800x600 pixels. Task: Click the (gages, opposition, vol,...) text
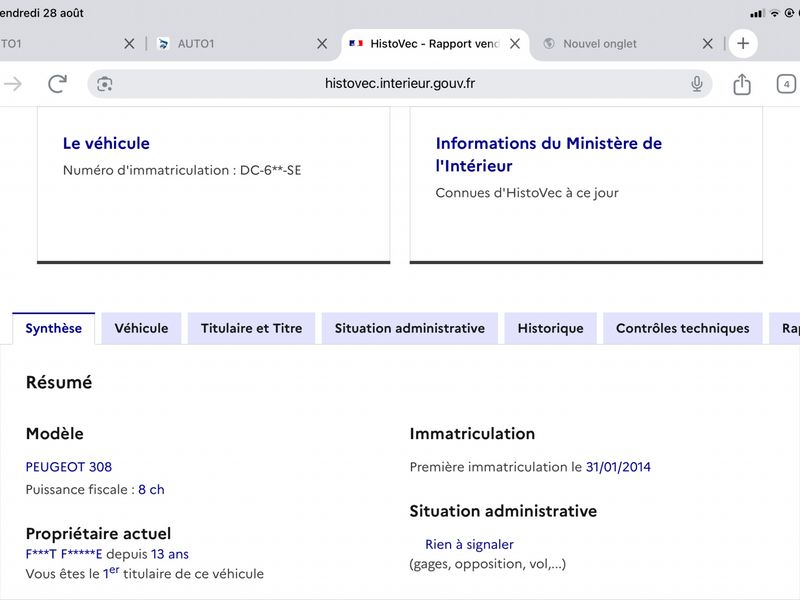pos(488,564)
